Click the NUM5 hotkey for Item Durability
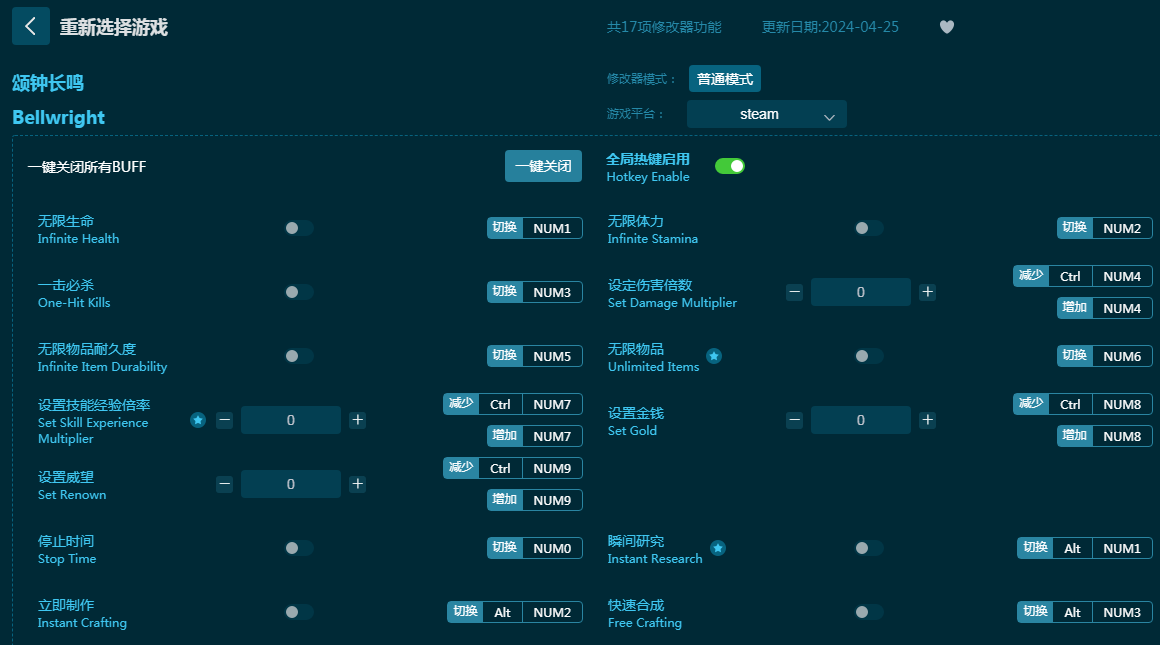Image resolution: width=1160 pixels, height=645 pixels. point(535,356)
